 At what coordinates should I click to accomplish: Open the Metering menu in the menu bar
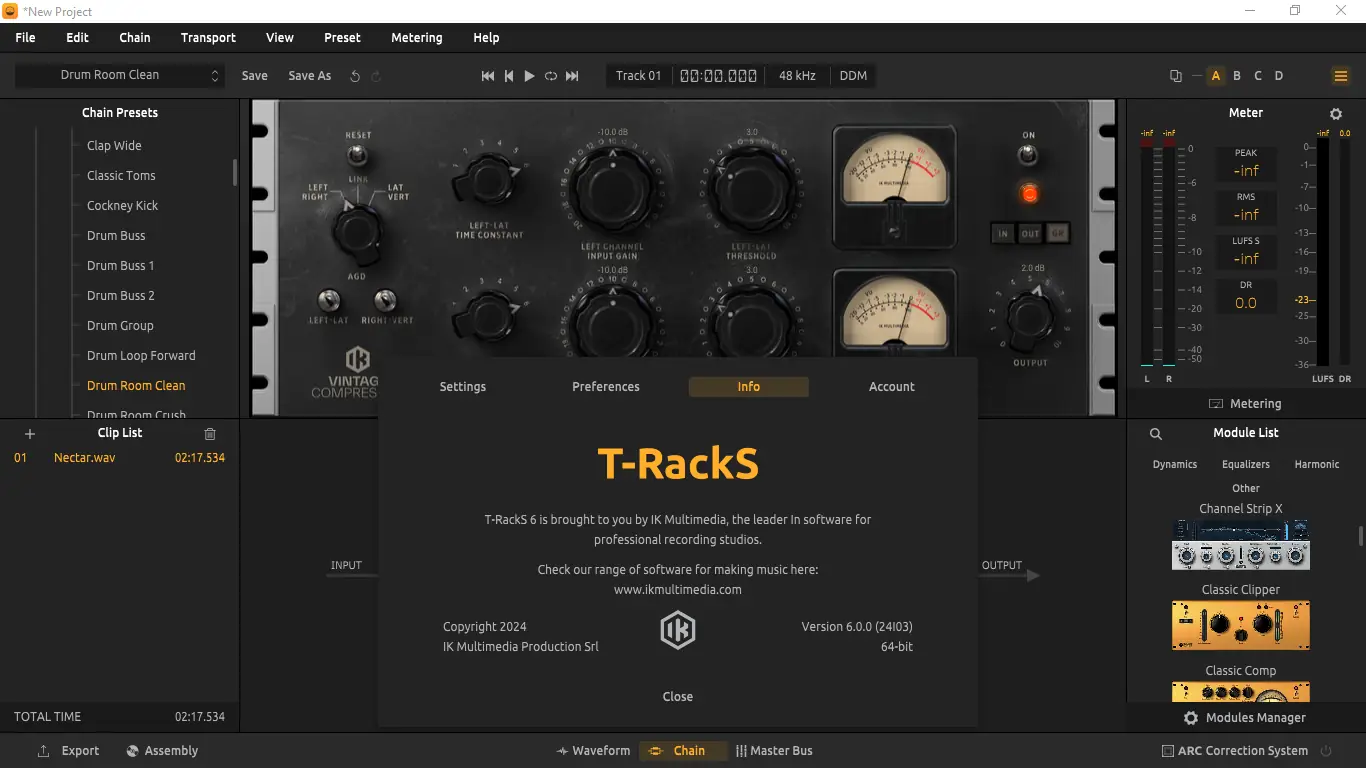416,37
